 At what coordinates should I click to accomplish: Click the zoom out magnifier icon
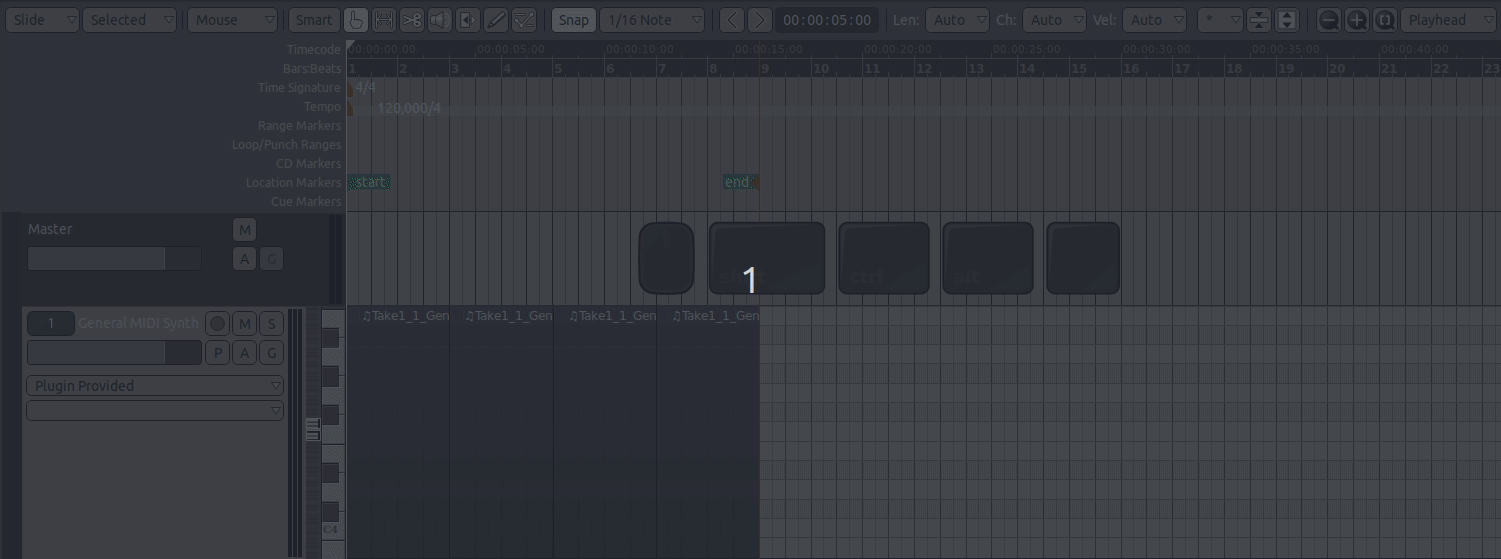pyautogui.click(x=1328, y=20)
